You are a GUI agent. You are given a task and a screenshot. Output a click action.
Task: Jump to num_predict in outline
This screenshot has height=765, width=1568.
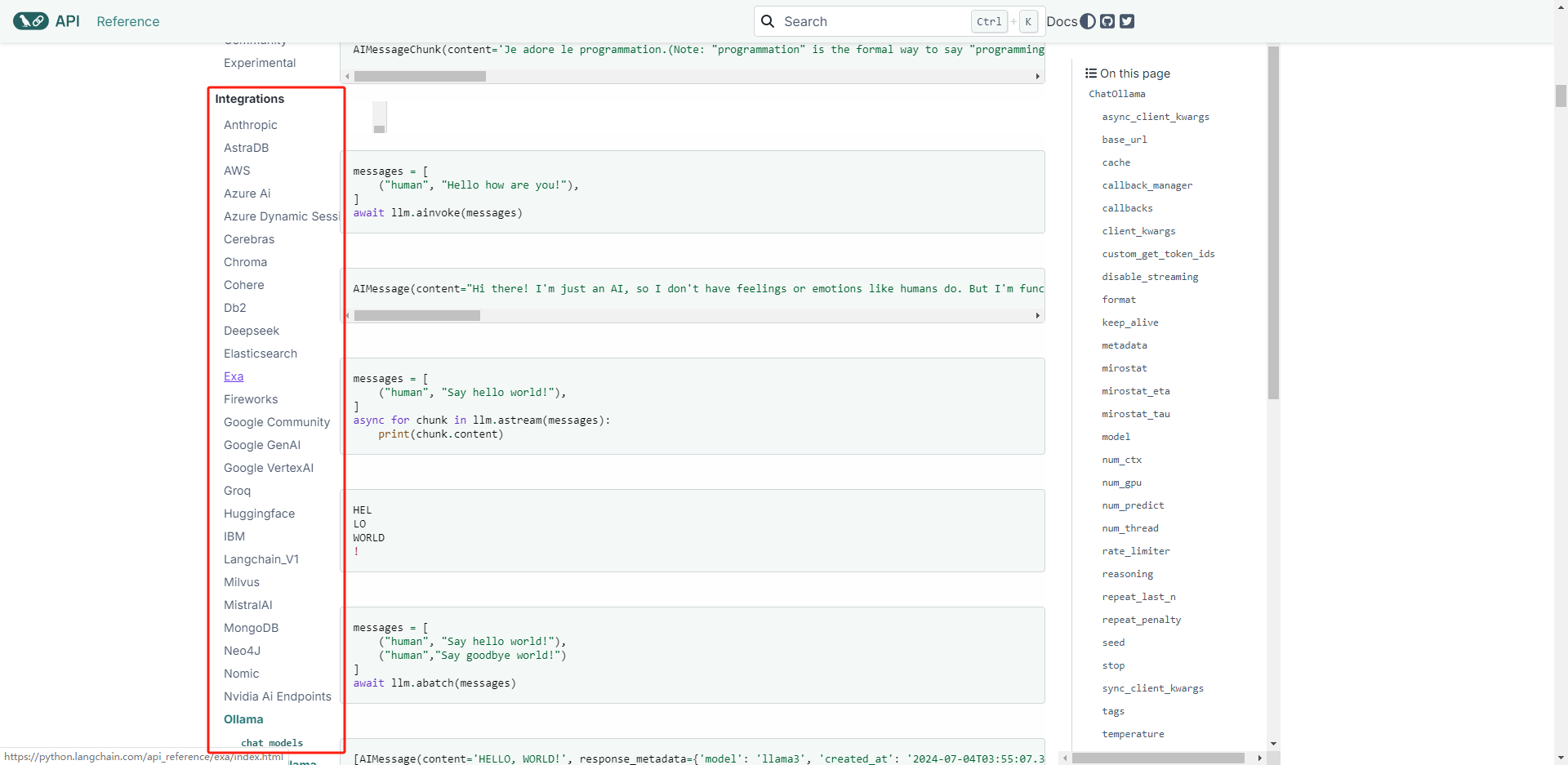1134,505
